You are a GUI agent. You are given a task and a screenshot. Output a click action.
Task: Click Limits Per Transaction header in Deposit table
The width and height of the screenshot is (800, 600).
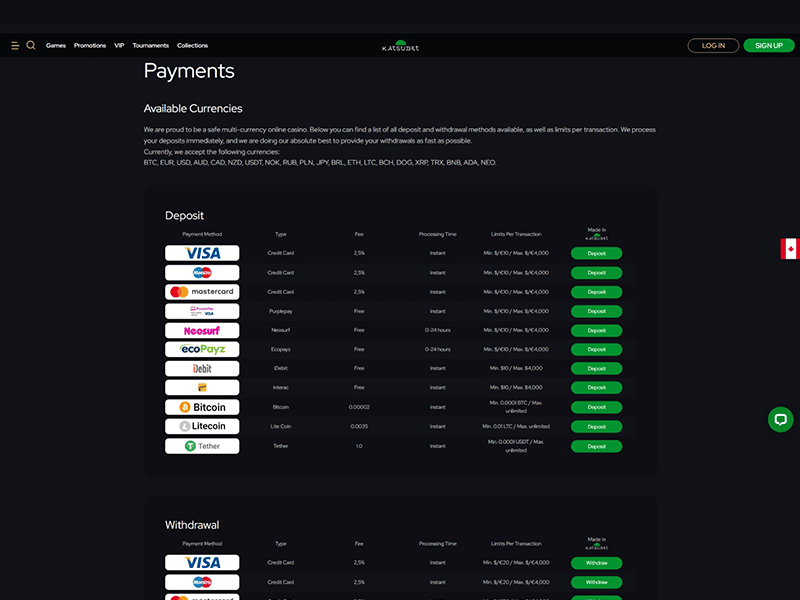[516, 234]
